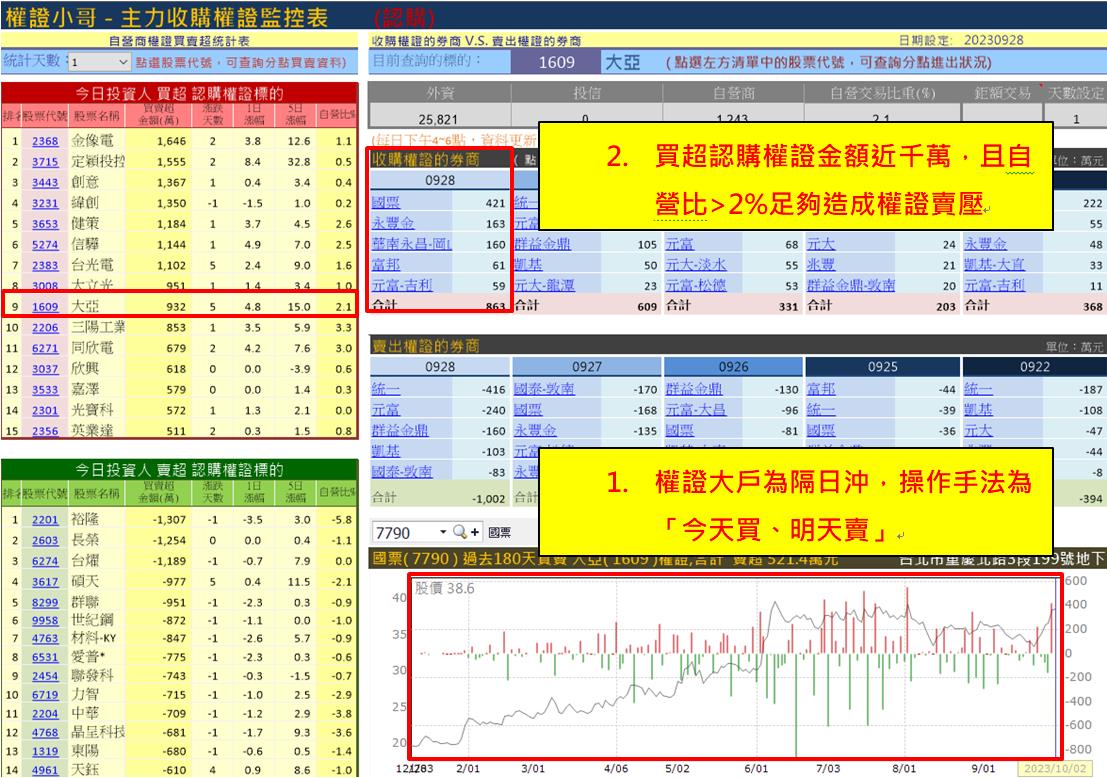Open stock code 4961 天鈺 link
1107x778 pixels.
pos(45,770)
